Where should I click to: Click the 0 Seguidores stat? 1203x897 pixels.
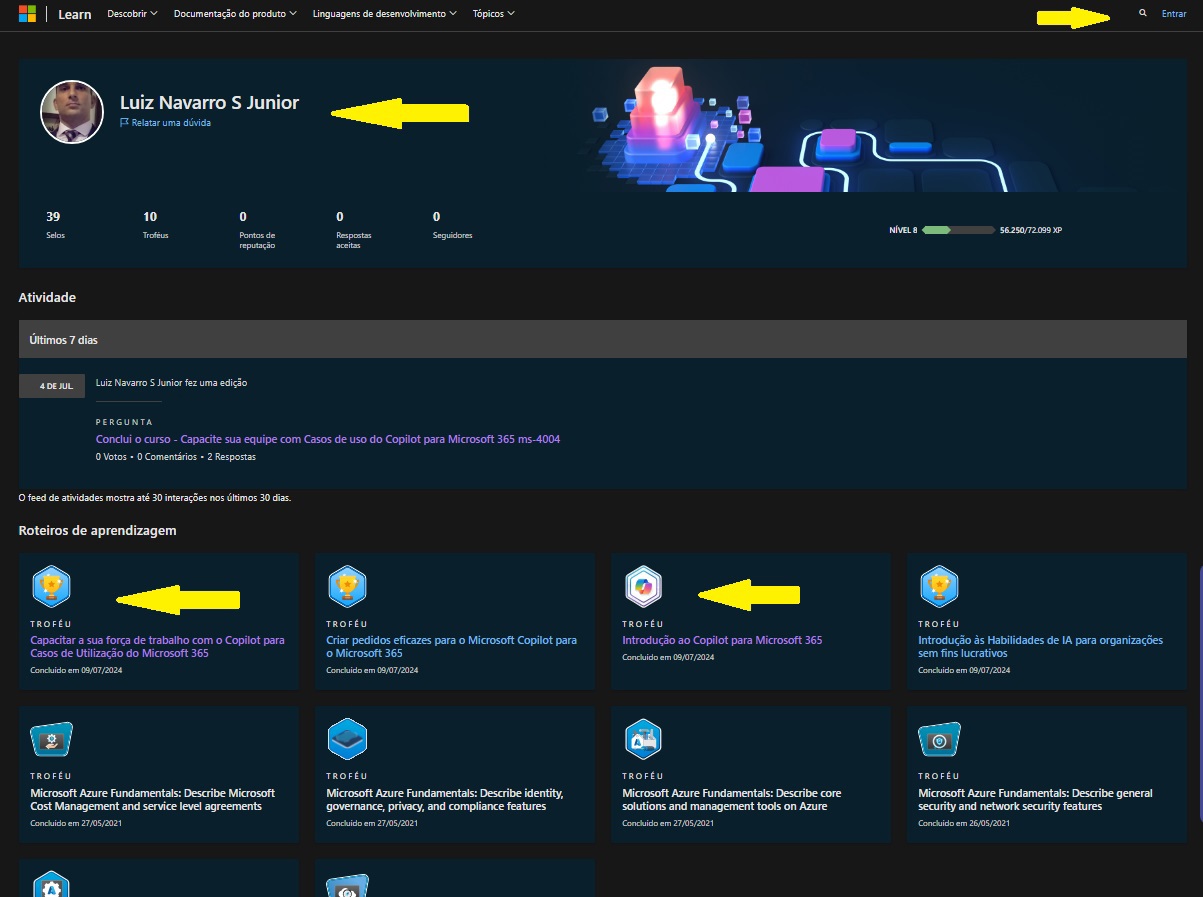coord(452,224)
